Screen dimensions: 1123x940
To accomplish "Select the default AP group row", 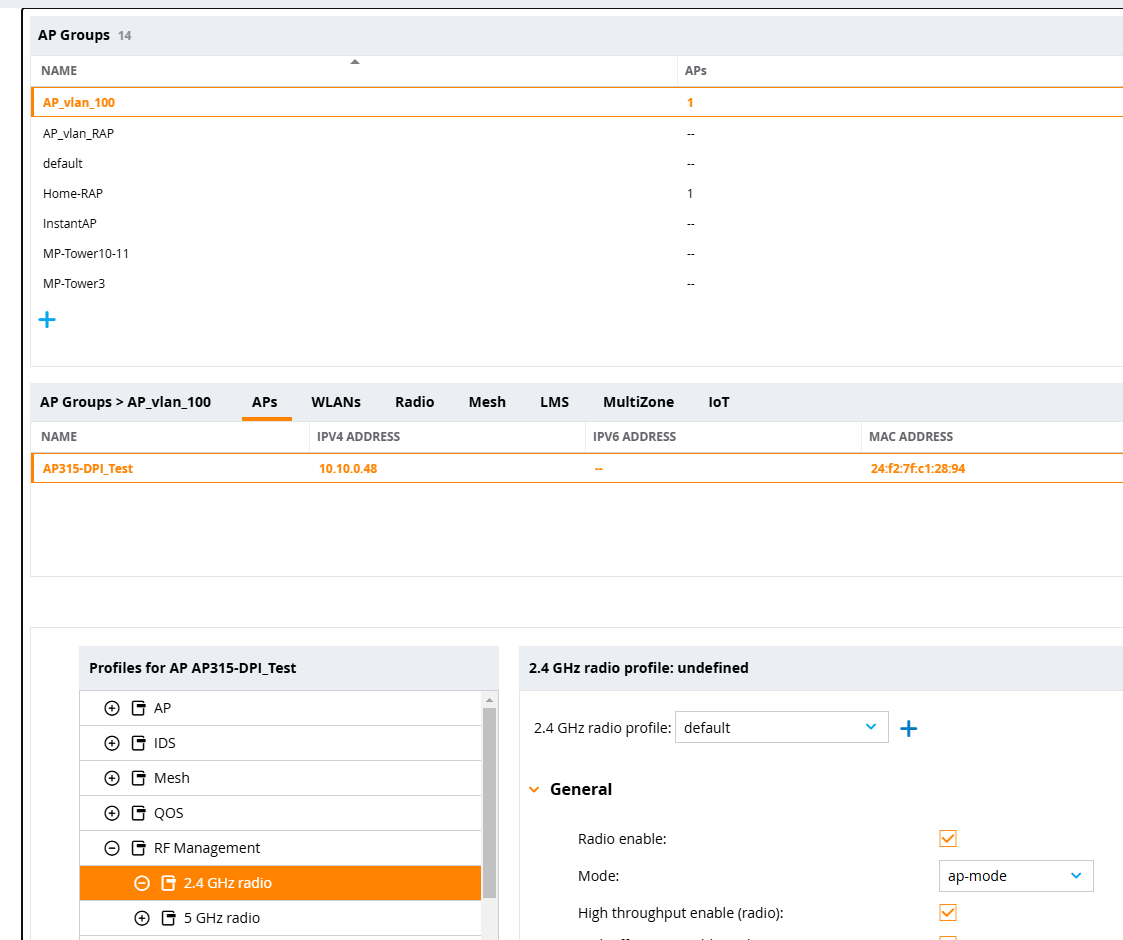I will coord(577,163).
